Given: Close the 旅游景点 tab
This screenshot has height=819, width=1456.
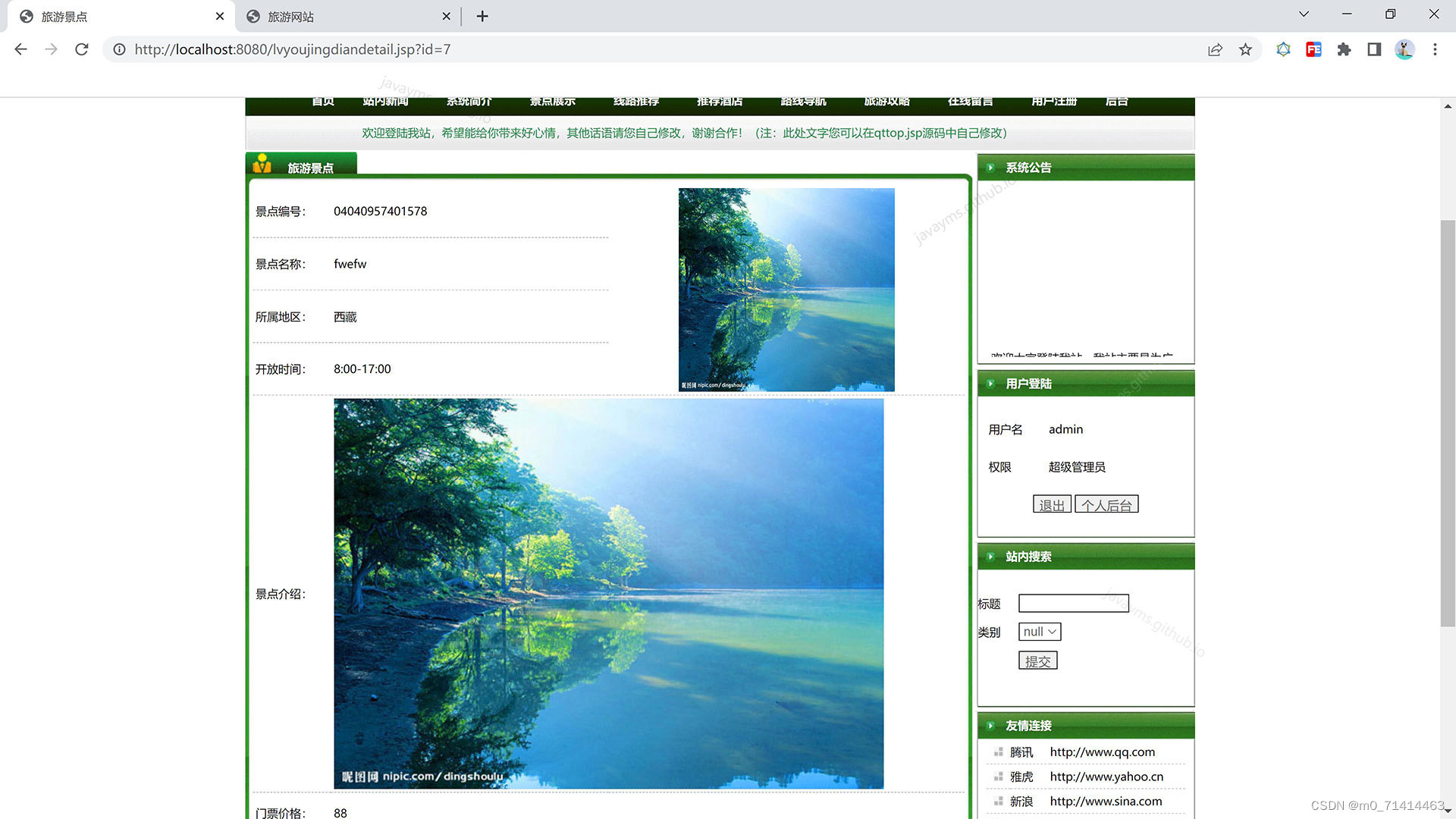Looking at the screenshot, I should [220, 16].
